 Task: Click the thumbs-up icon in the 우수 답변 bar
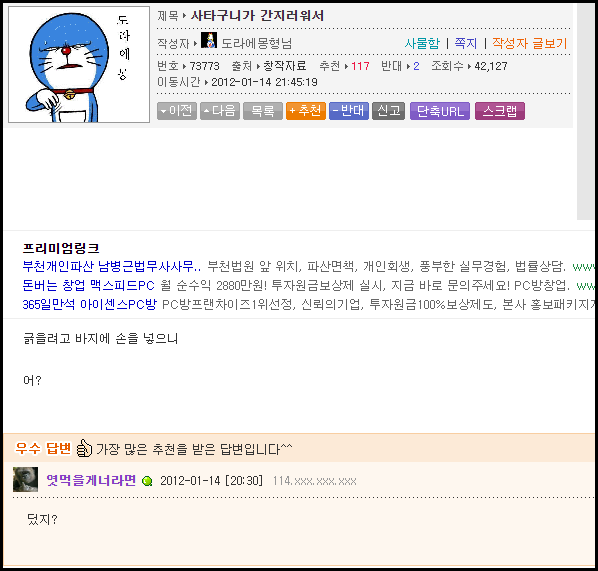[x=84, y=448]
